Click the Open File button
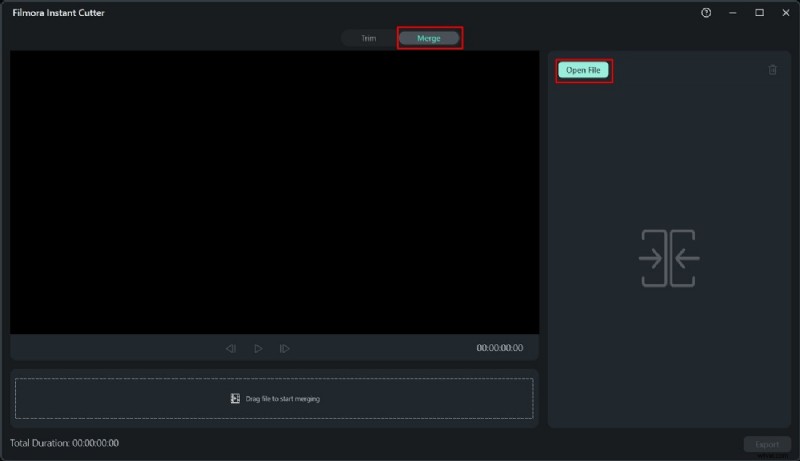 (583, 70)
